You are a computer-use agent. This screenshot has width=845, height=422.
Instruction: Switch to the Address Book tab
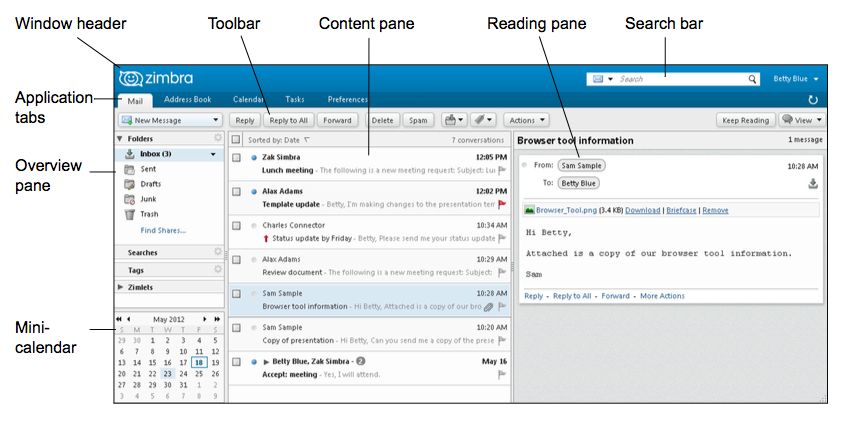pos(188,100)
